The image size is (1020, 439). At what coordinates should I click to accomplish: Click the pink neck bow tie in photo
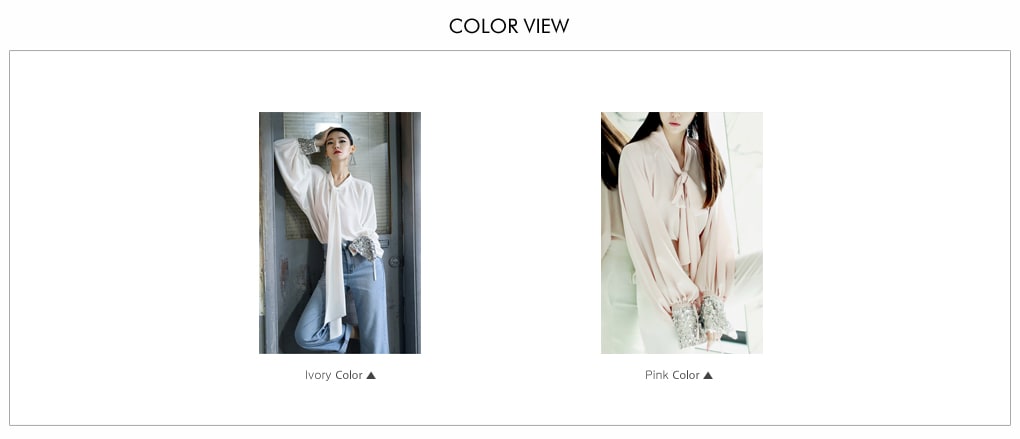pyautogui.click(x=682, y=189)
